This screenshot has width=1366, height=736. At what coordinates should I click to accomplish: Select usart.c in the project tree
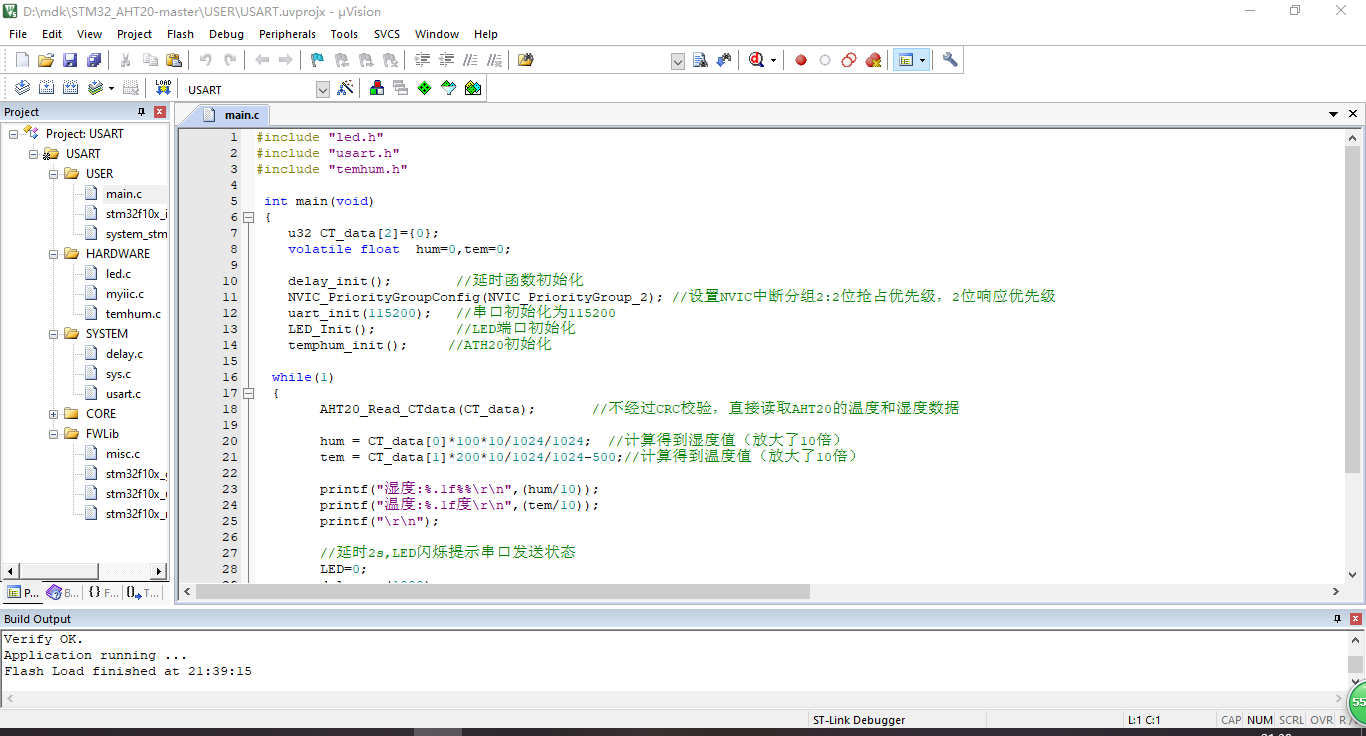pyautogui.click(x=123, y=393)
